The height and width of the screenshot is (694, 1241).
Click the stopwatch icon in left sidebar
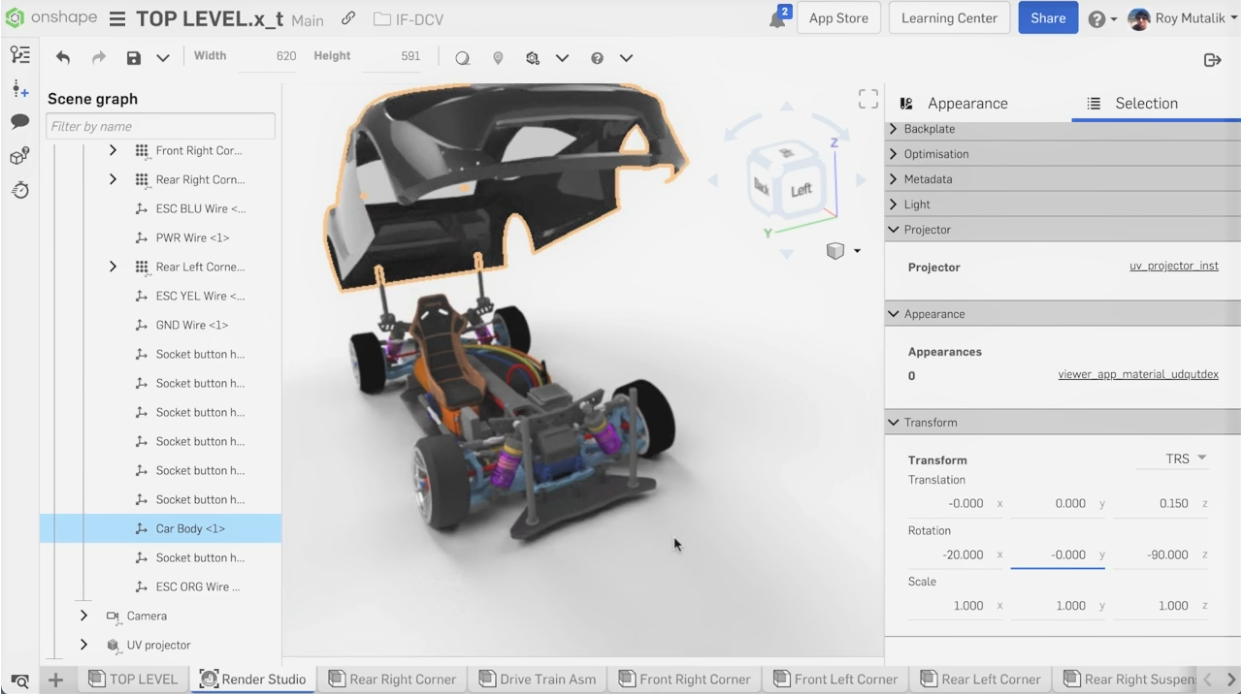18,189
